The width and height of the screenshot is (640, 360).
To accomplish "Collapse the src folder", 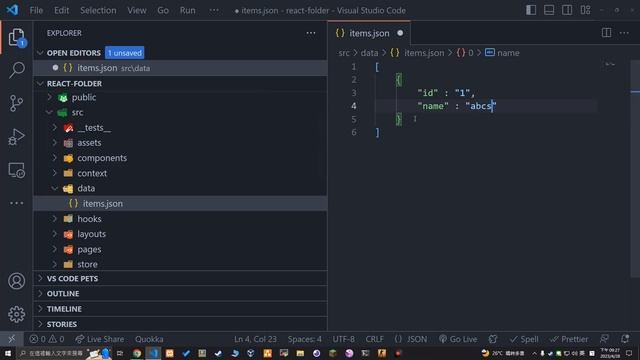I will [x=49, y=112].
